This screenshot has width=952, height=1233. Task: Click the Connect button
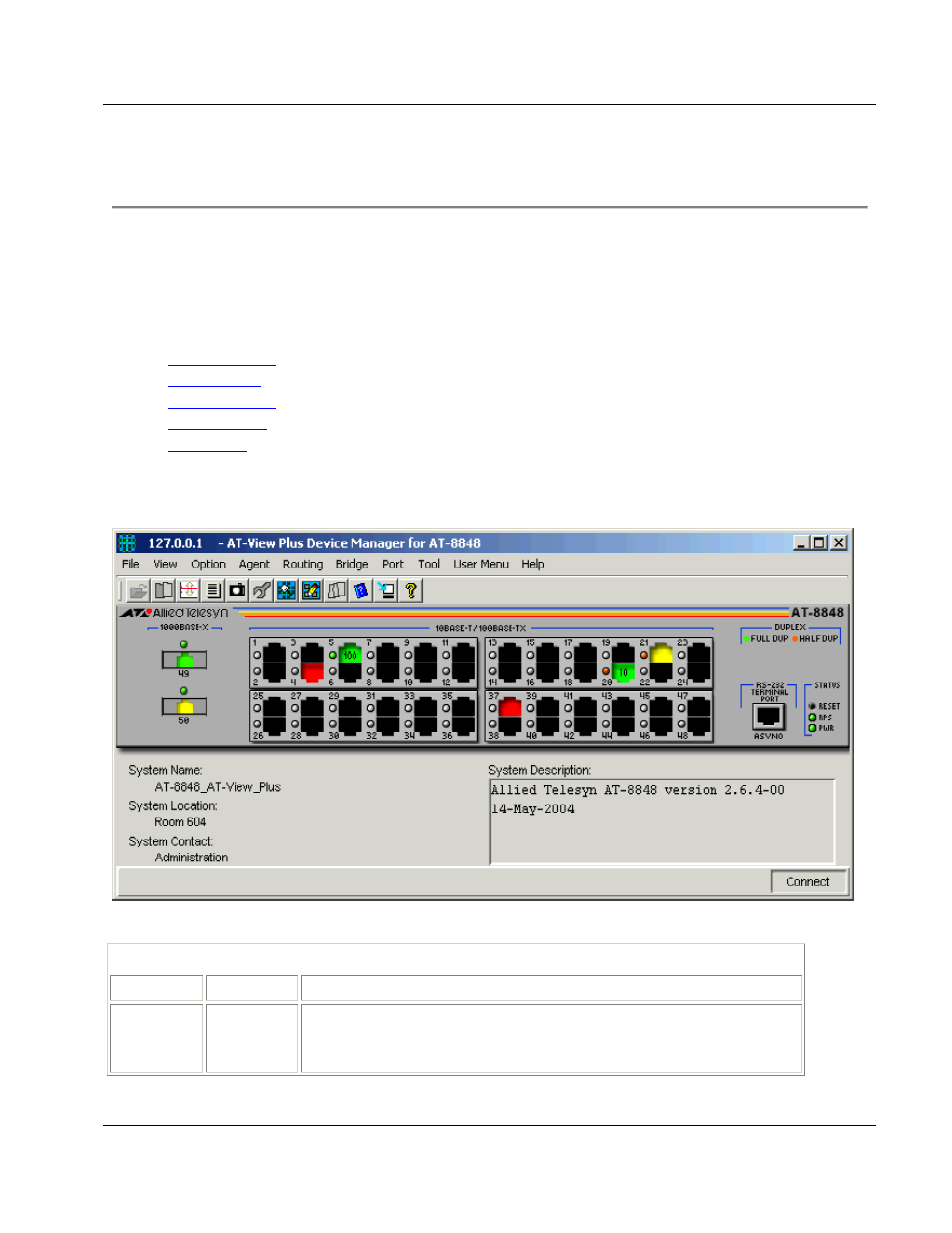[x=808, y=882]
